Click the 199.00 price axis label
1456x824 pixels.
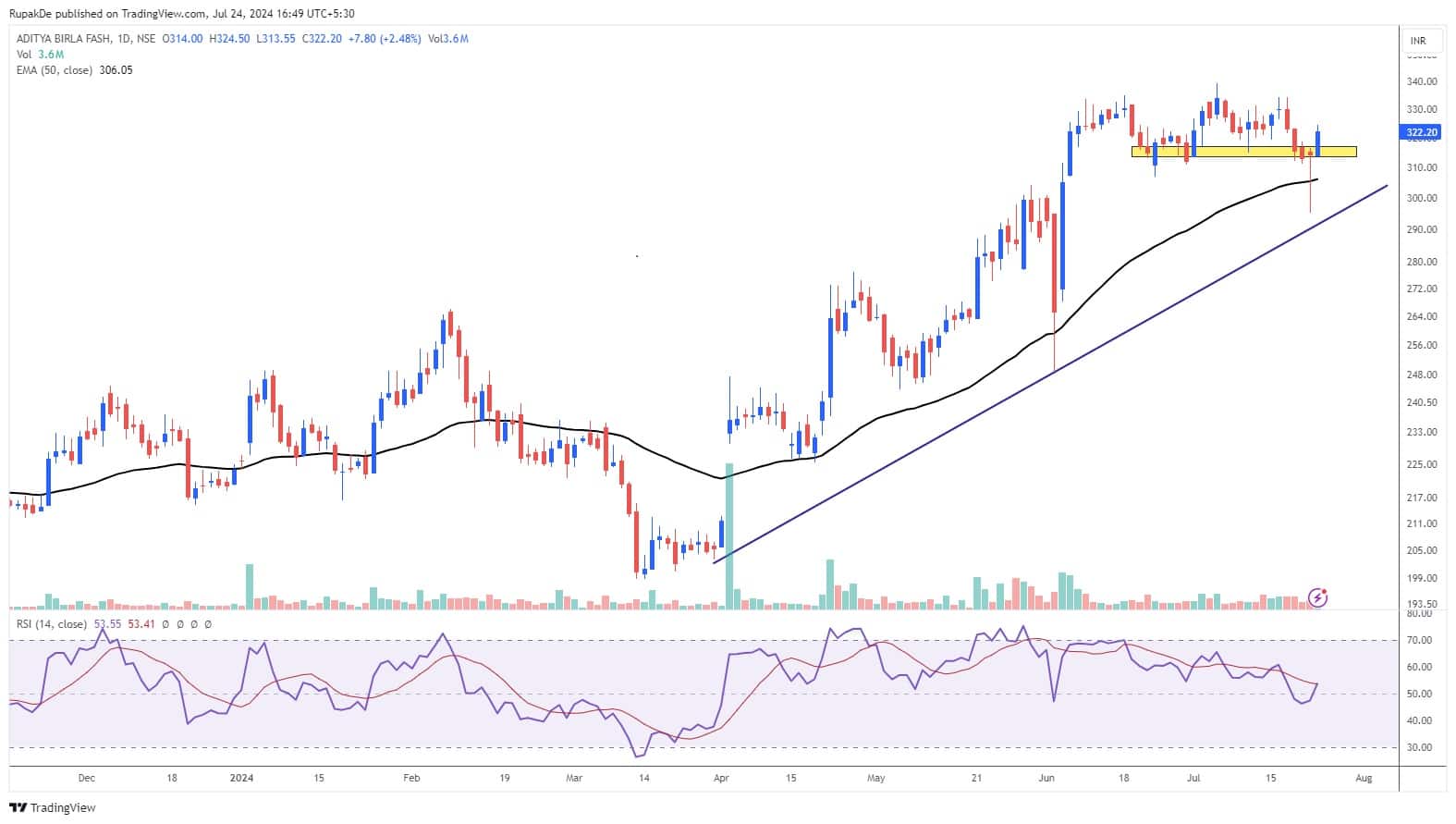[1422, 578]
